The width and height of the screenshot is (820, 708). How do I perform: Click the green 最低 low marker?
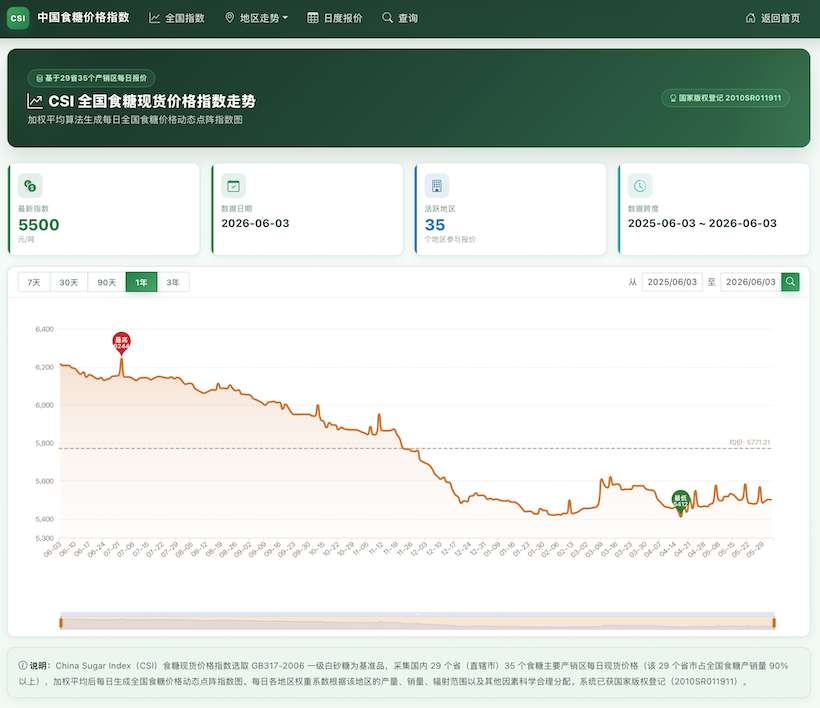[x=680, y=501]
